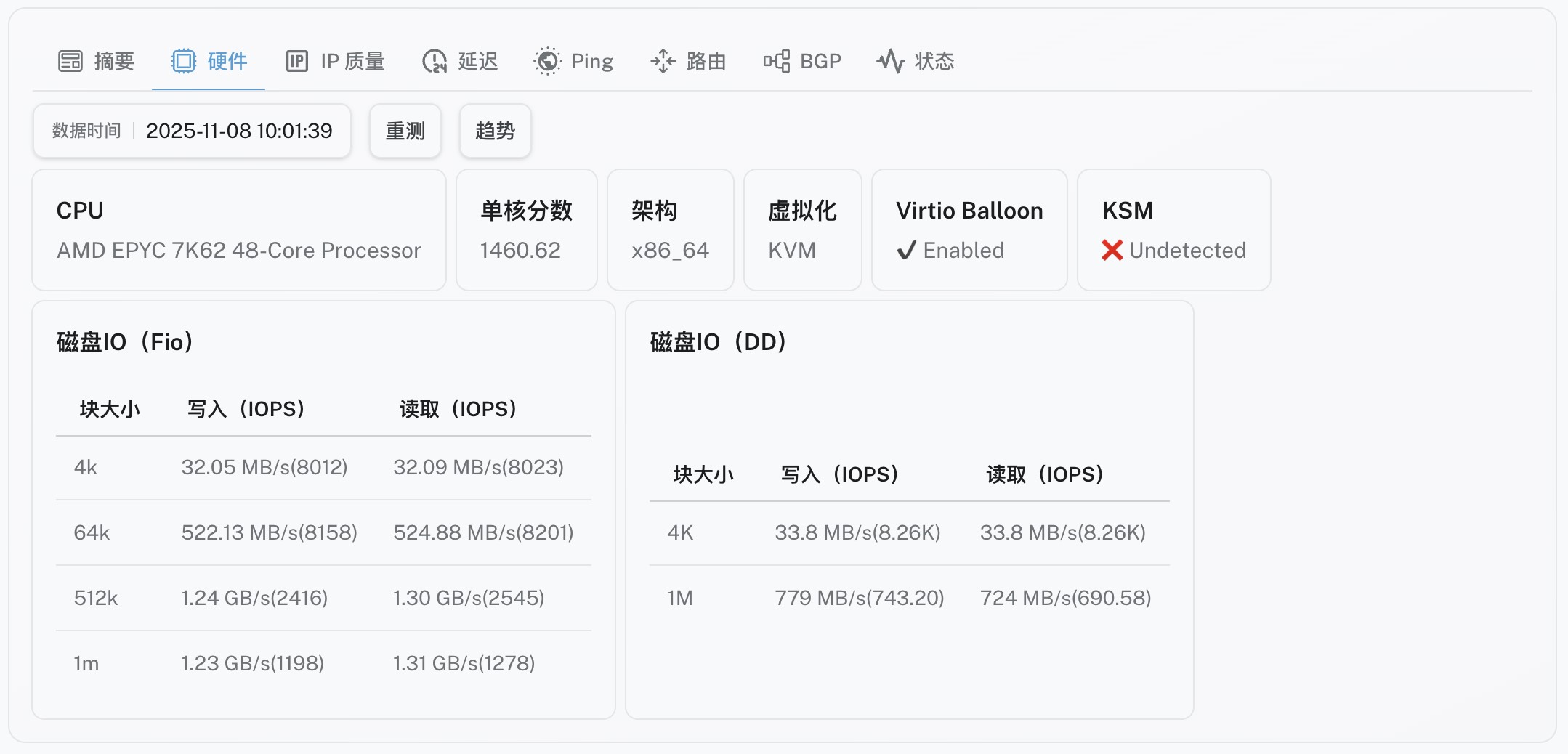Click the KSM Undetected red cross
The image size is (1568, 754).
pos(1112,251)
